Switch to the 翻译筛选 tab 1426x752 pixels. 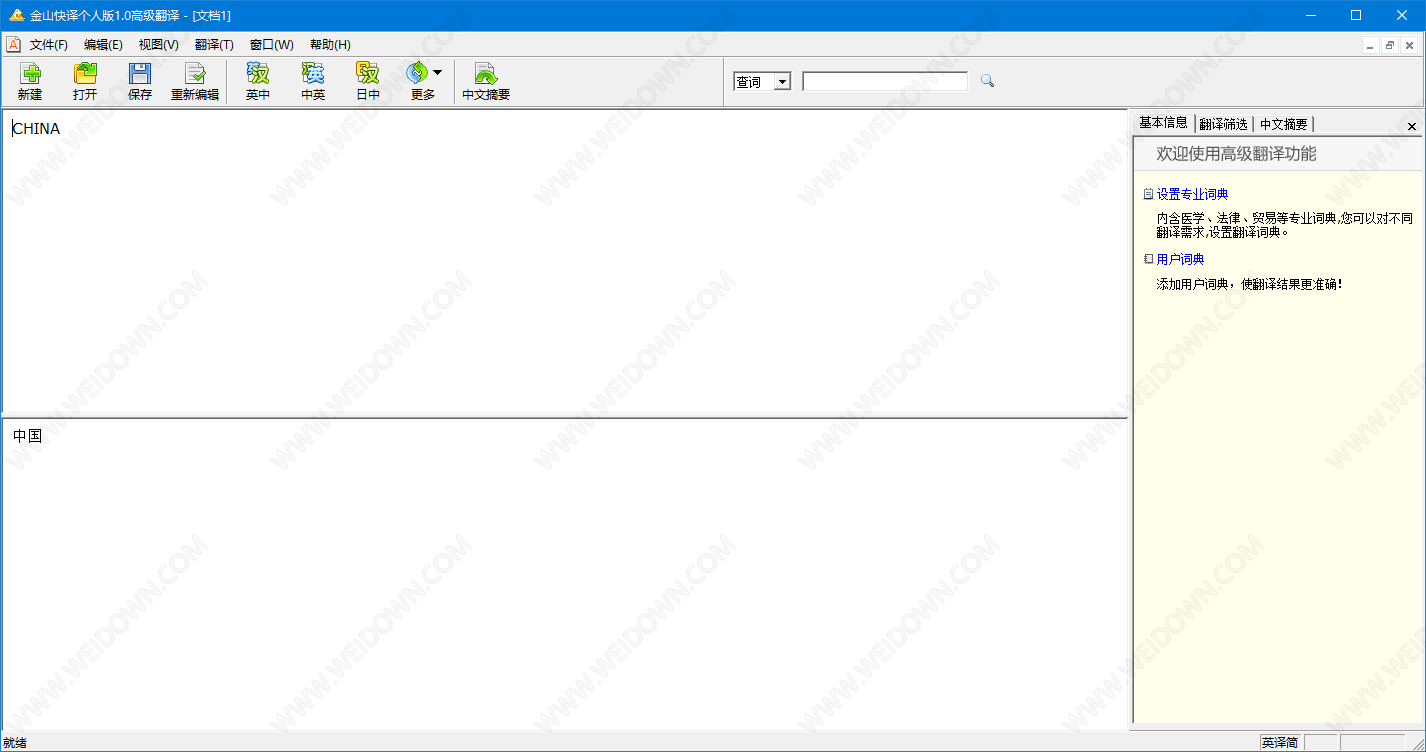tap(1224, 124)
